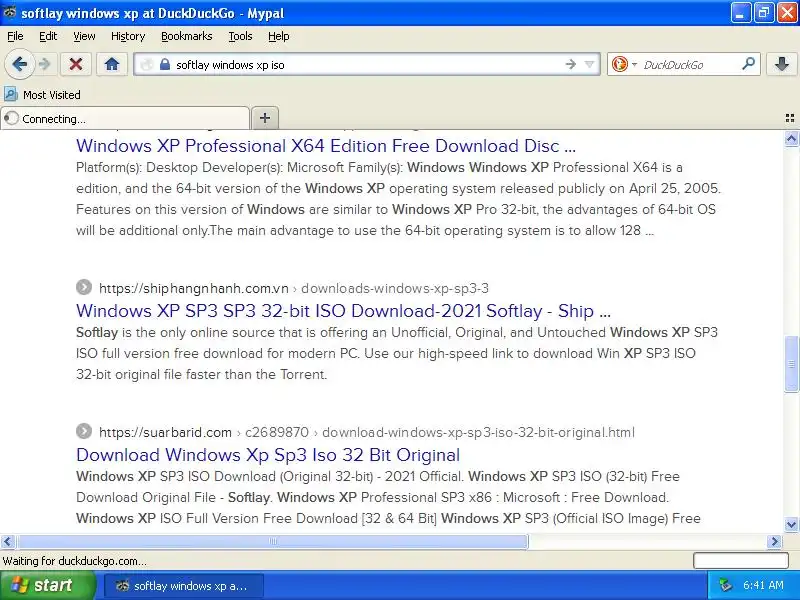Click the Go arrow in the address bar
The image size is (800, 600).
[570, 64]
